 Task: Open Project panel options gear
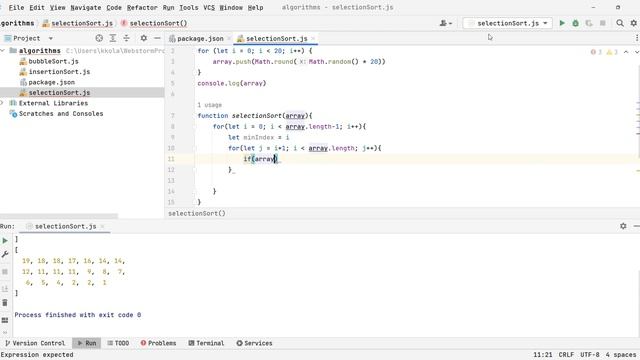point(144,38)
